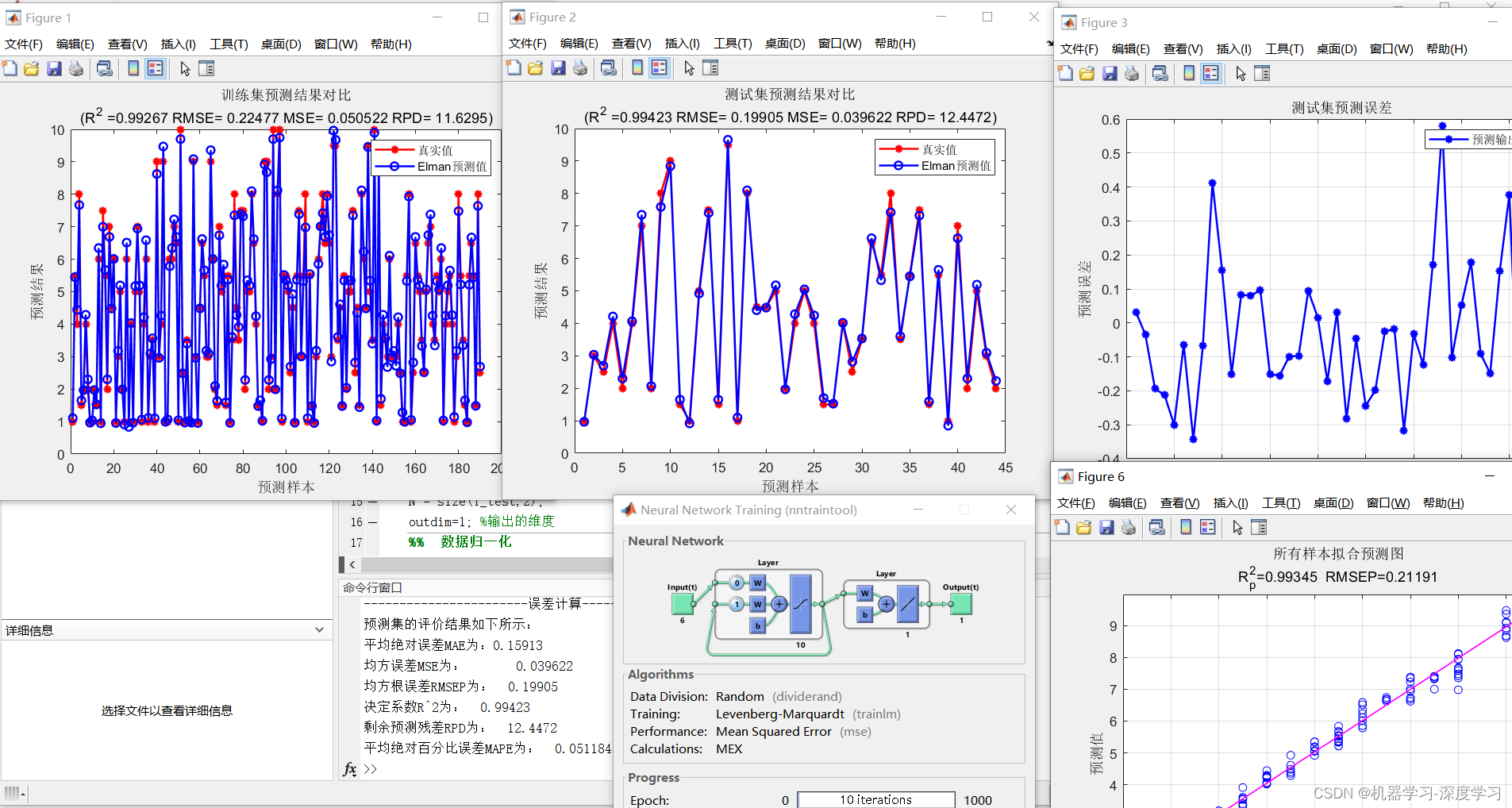The height and width of the screenshot is (808, 1512).
Task: Click the Epoch progress bar showing 10 iterations
Action: (876, 799)
